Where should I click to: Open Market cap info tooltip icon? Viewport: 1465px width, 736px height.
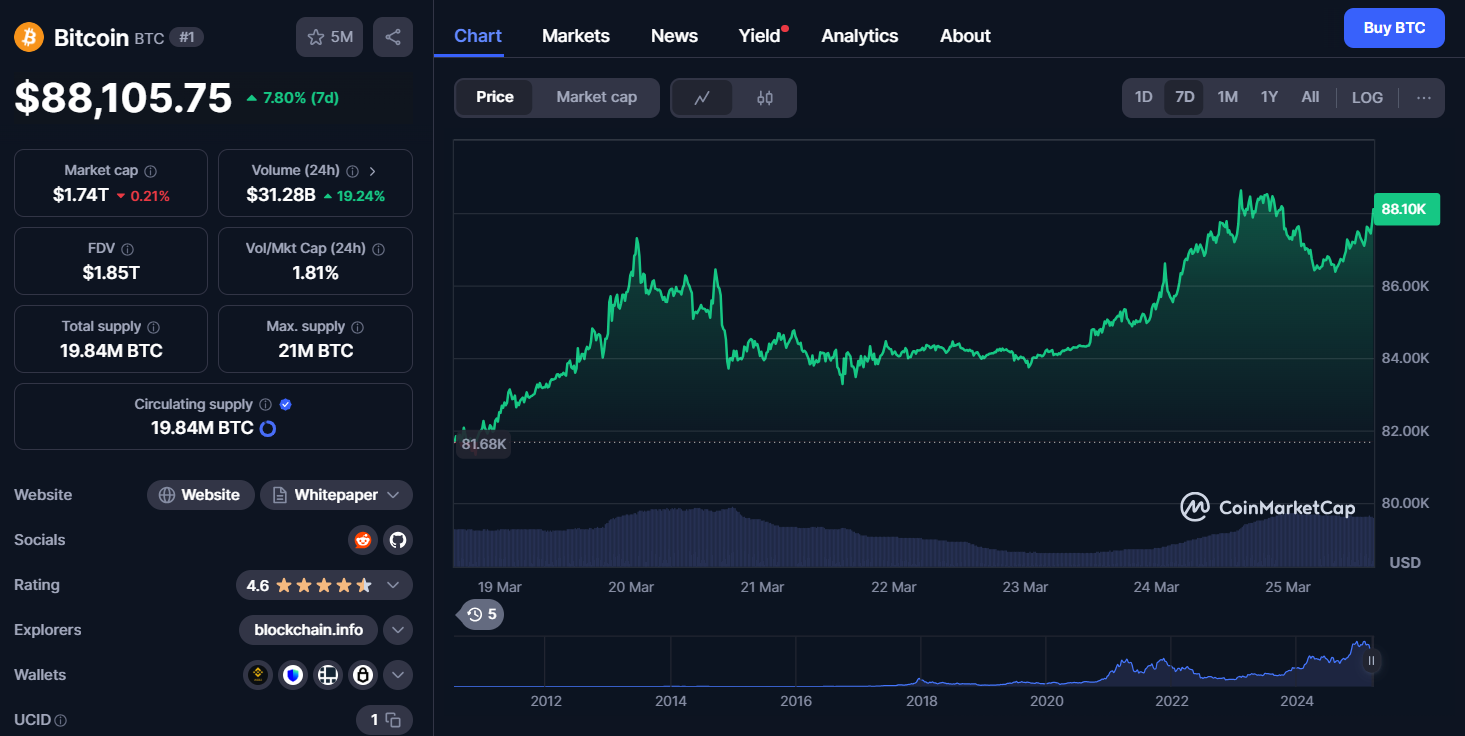151,171
